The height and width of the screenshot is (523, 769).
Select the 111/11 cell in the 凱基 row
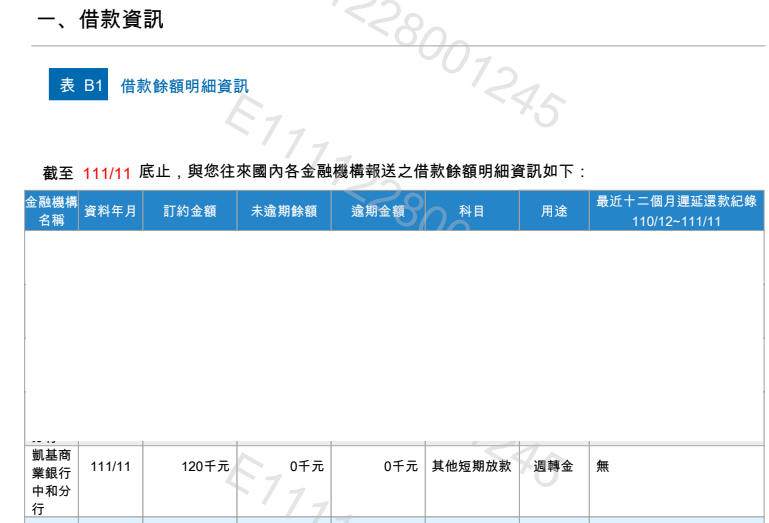coord(110,466)
